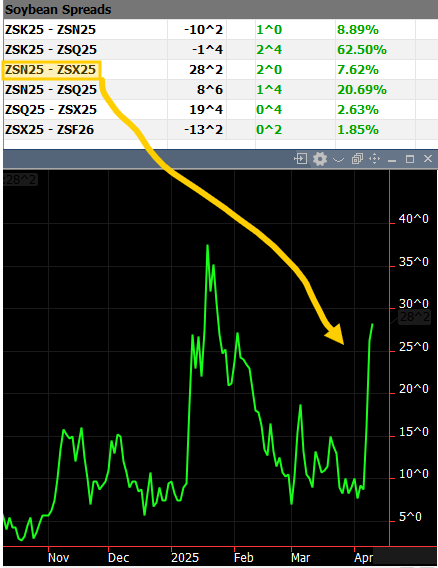Minimize the chart panel
The height and width of the screenshot is (568, 438).
[392, 160]
